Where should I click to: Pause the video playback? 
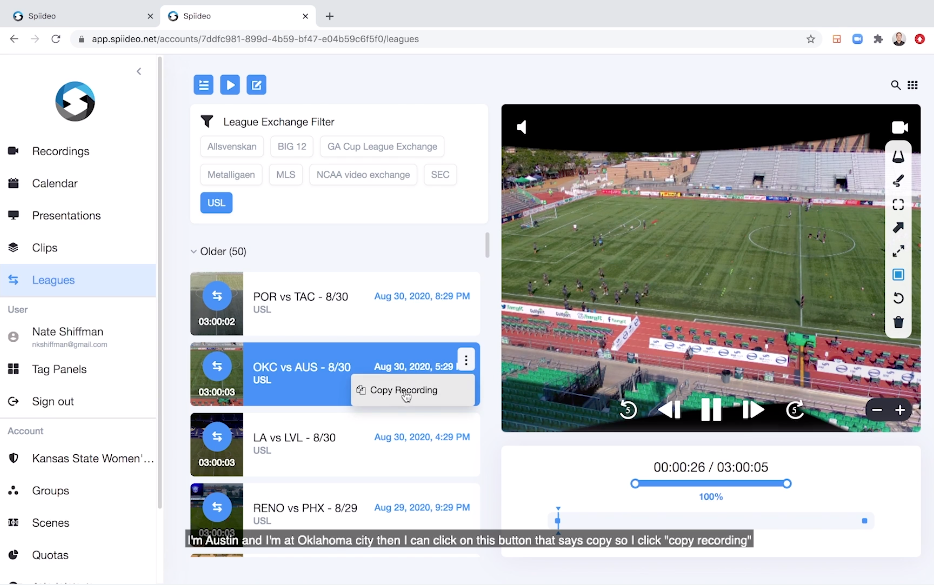coord(711,409)
